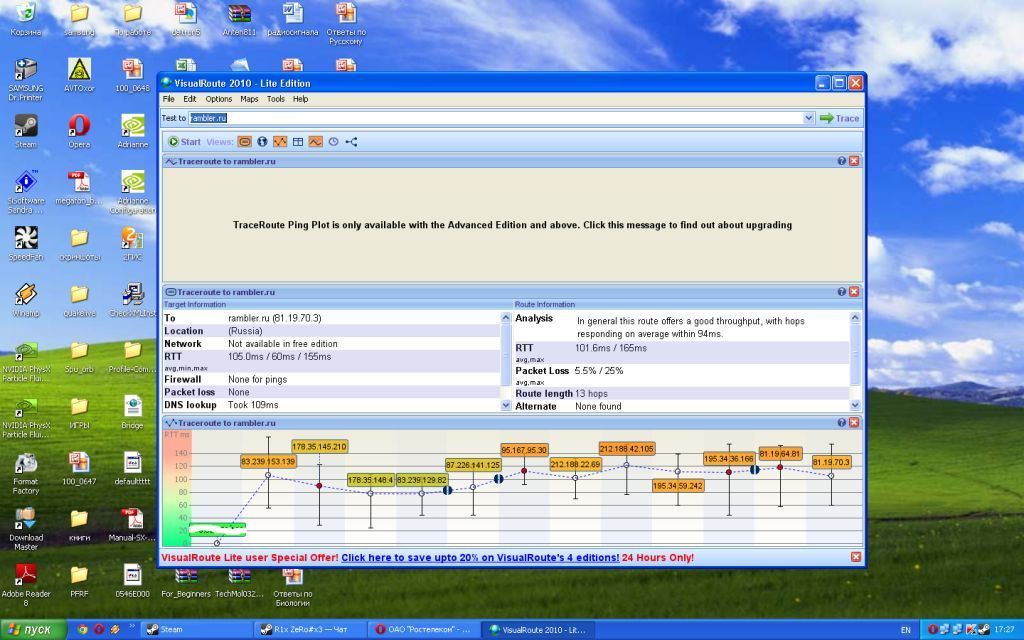Open the Maps menu
Screen dimensions: 1024x640
point(249,99)
